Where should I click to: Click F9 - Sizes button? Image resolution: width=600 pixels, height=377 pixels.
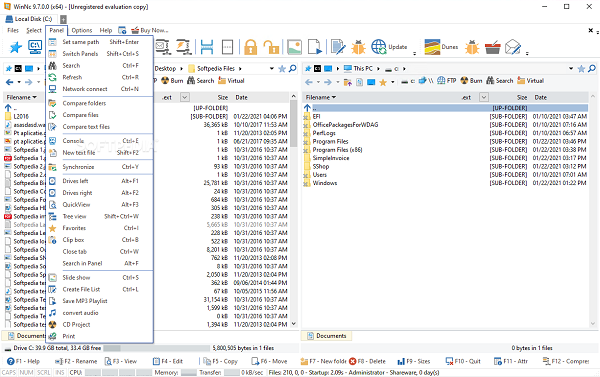pyautogui.click(x=414, y=361)
